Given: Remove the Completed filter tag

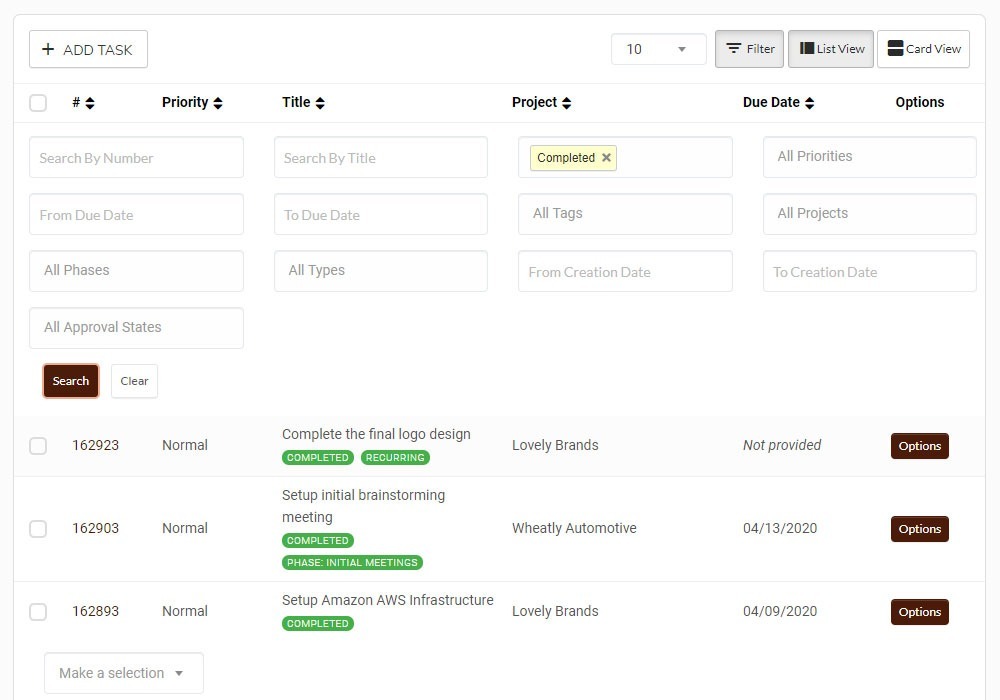Looking at the screenshot, I should click(606, 158).
